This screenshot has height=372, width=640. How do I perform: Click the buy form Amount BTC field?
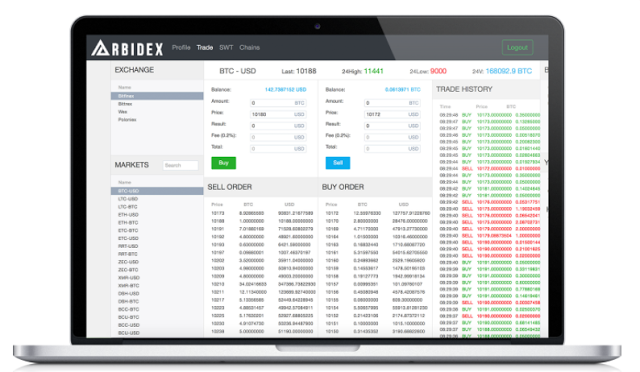(x=278, y=103)
